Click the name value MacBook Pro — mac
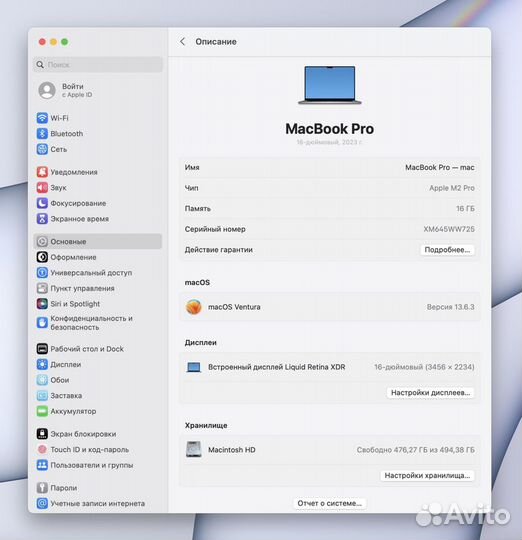This screenshot has width=522, height=540. 440,167
